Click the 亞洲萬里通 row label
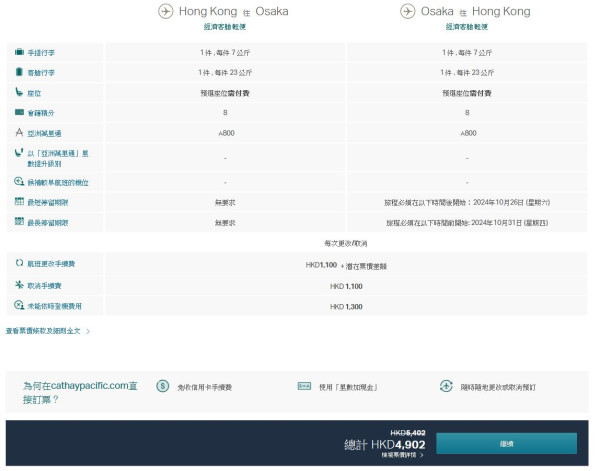The width and height of the screenshot is (600, 471). [44, 134]
